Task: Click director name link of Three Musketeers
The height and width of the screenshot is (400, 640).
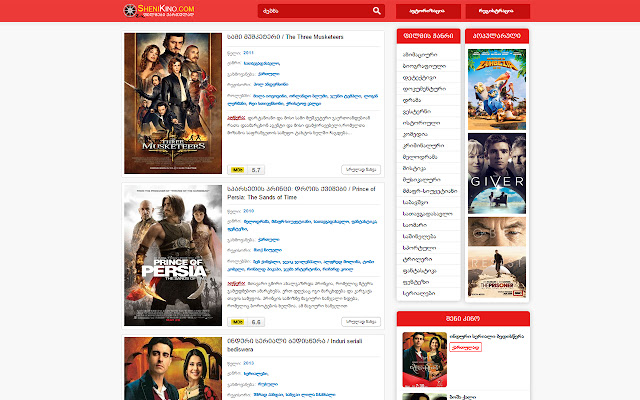Action: [x=271, y=84]
